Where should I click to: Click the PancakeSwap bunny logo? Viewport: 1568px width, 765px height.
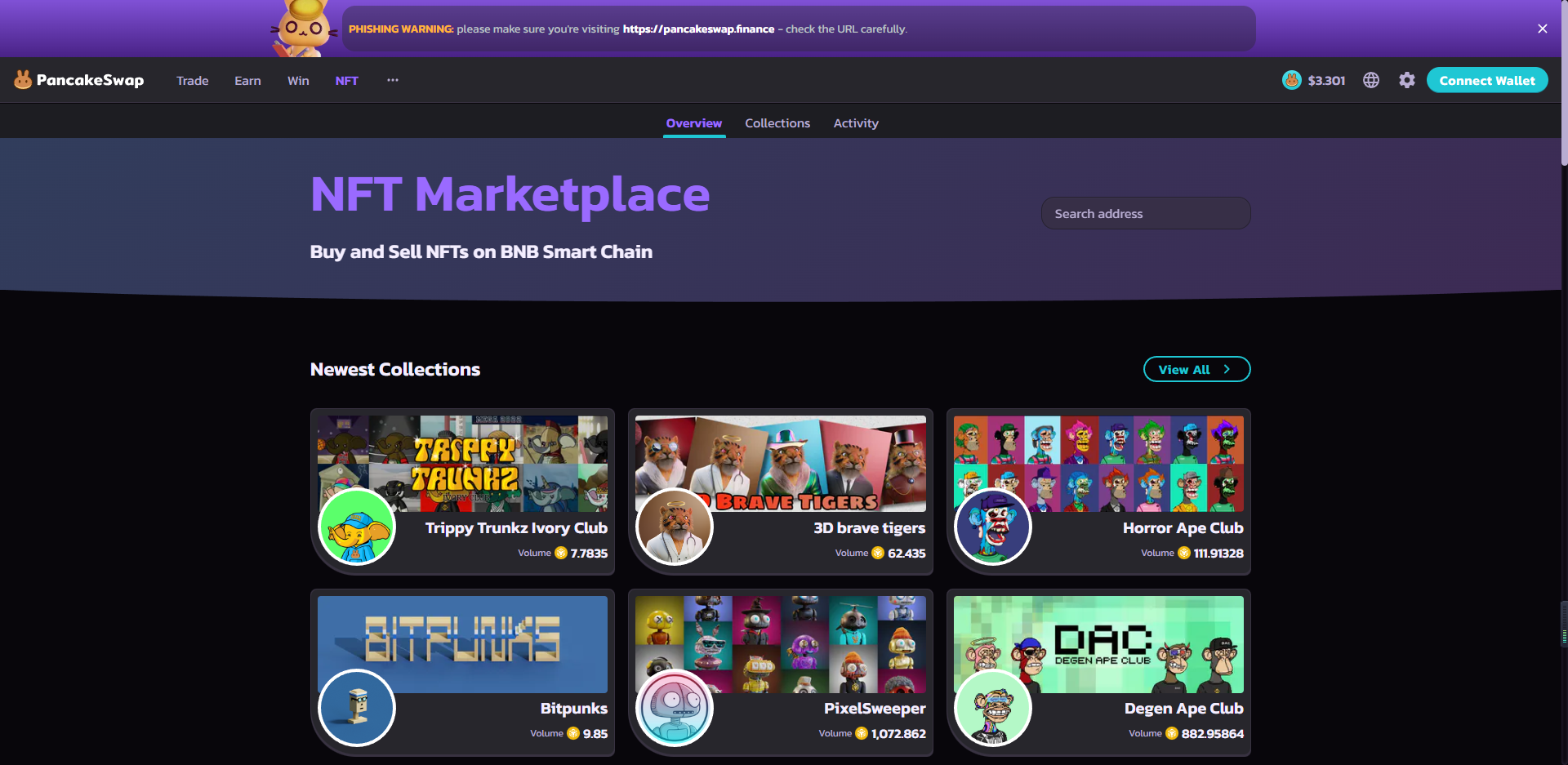23,79
